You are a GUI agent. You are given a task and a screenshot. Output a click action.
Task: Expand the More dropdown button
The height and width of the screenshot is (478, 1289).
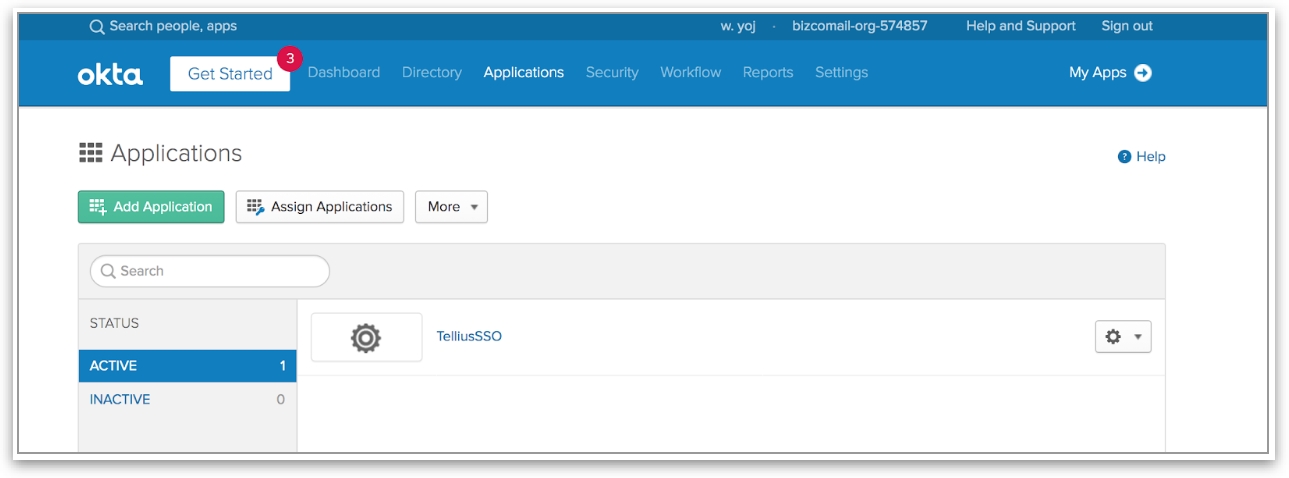pos(451,207)
